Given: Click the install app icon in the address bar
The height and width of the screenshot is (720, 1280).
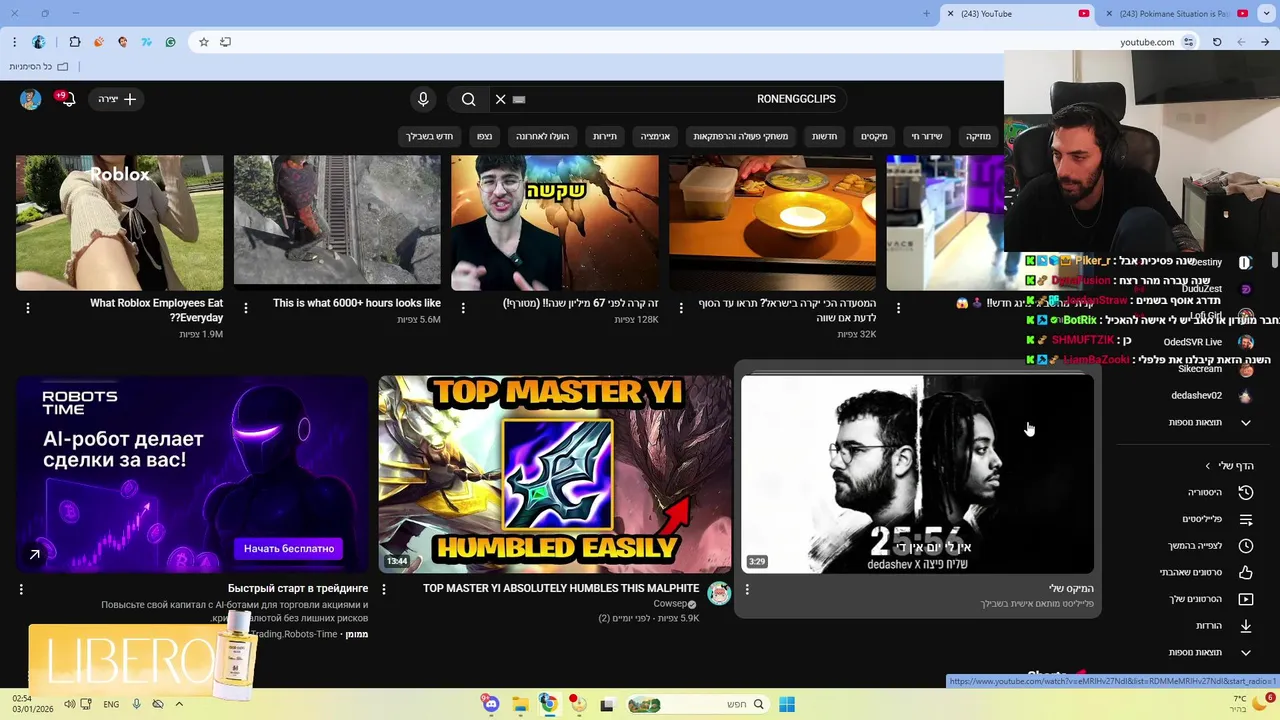Looking at the screenshot, I should tap(226, 42).
